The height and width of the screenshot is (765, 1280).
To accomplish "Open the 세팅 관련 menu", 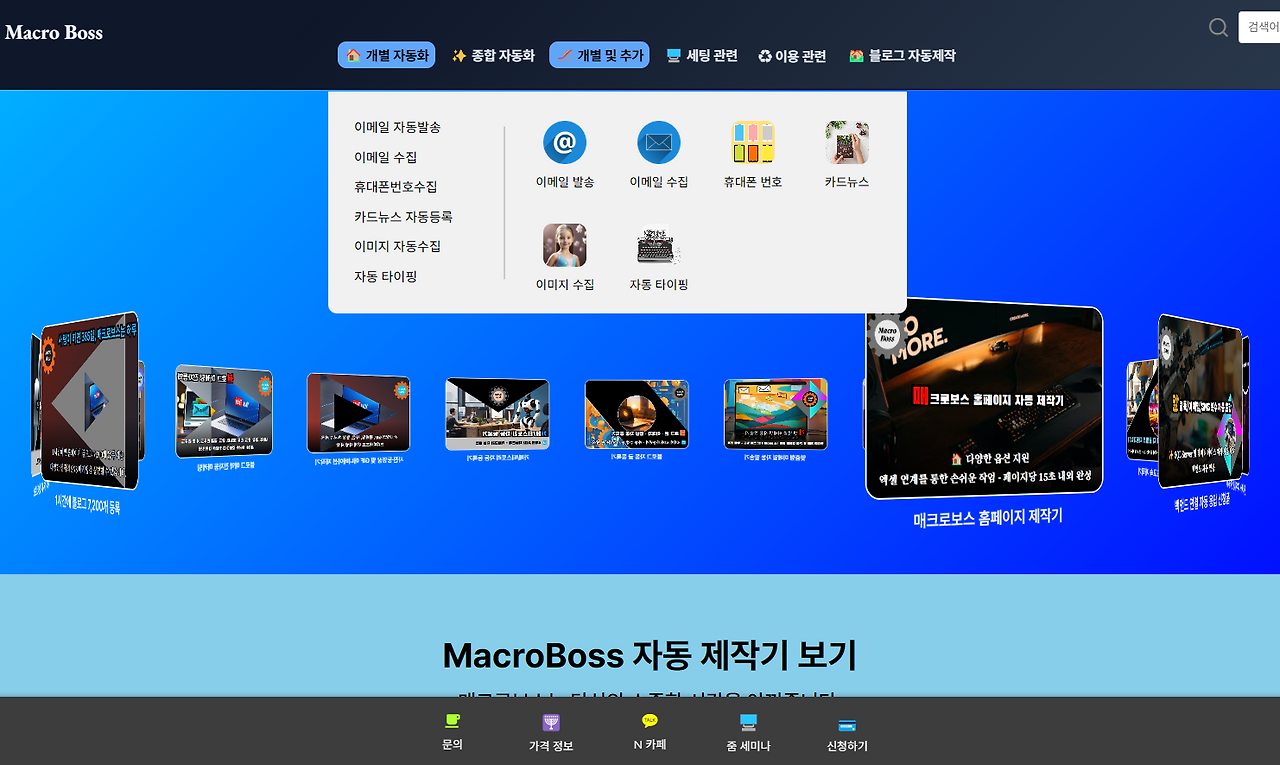I will tap(701, 55).
